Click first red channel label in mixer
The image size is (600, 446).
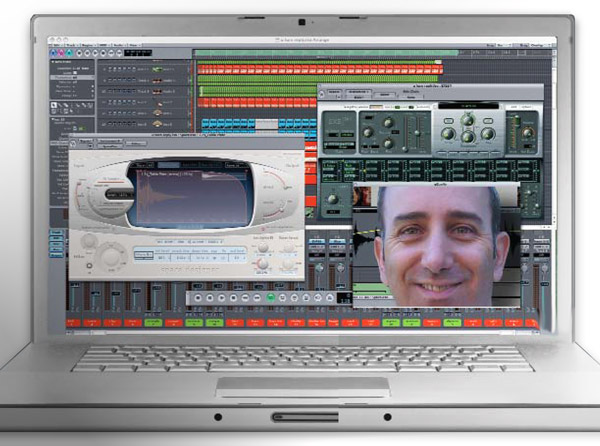pyautogui.click(x=71, y=323)
